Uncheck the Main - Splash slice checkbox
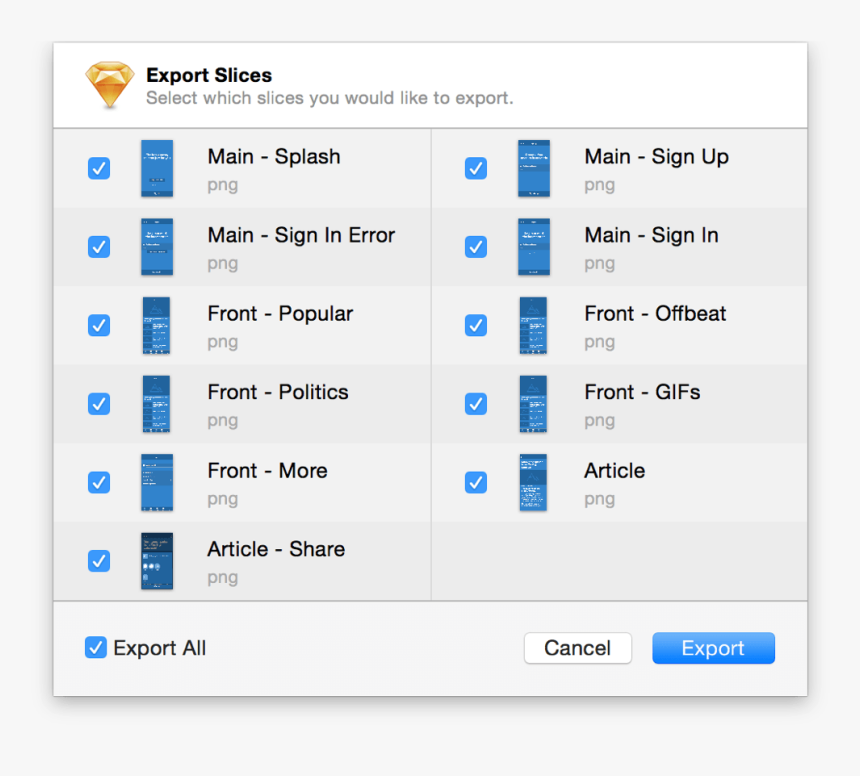 tap(99, 168)
